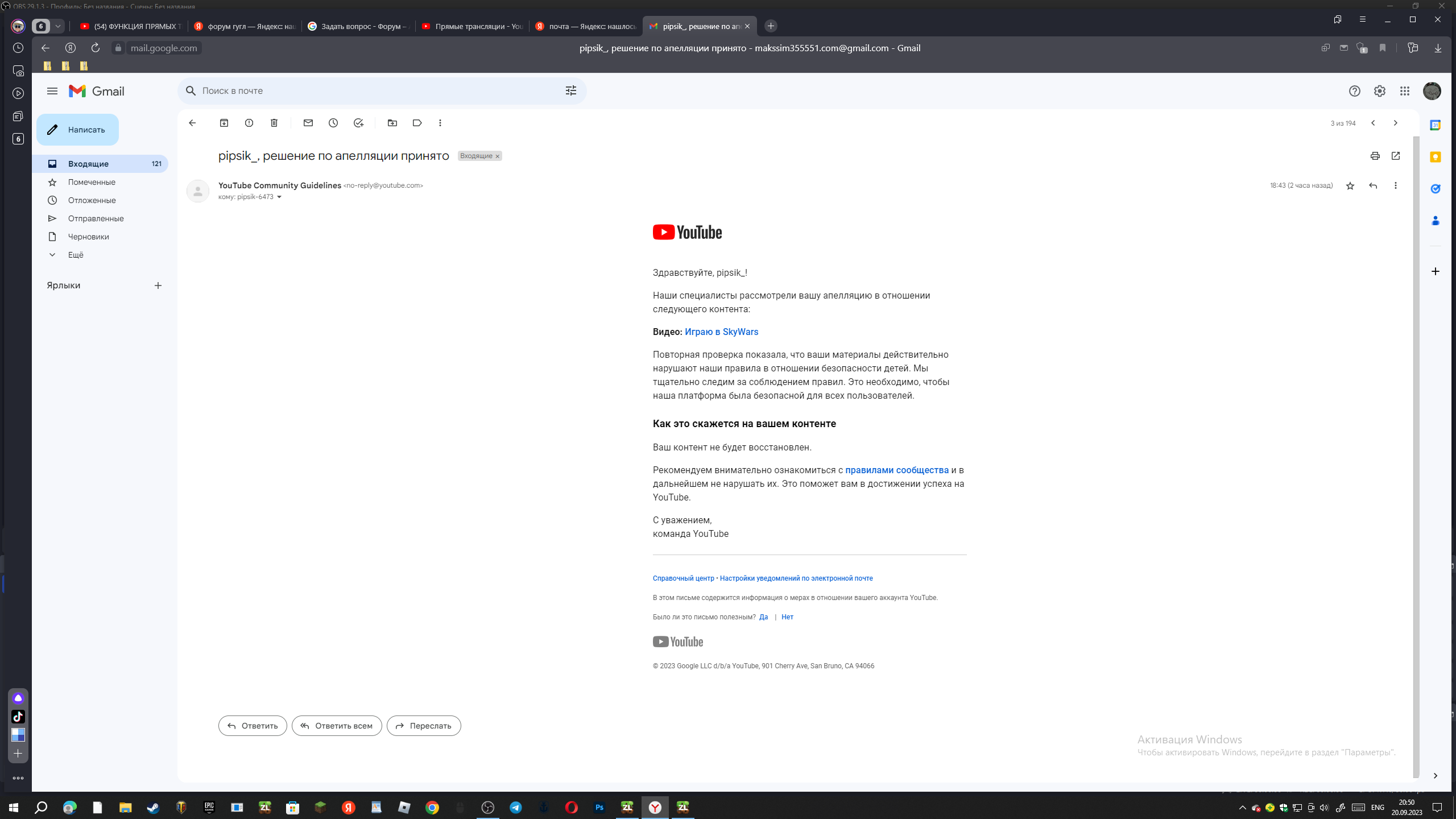The image size is (1456, 819).
Task: Open the Отправленные folder
Action: pos(96,218)
